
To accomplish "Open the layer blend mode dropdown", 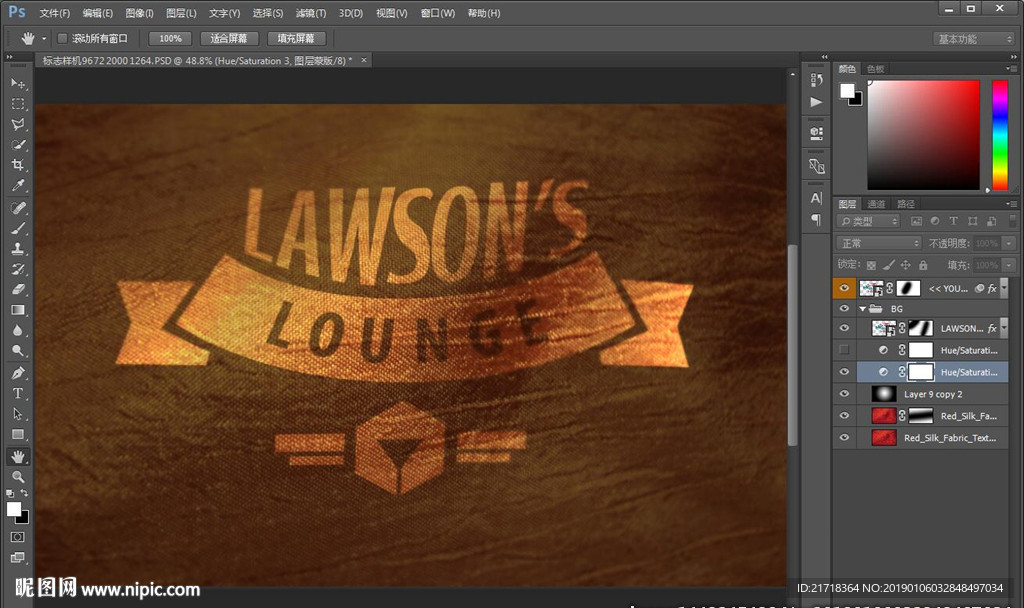I will [x=879, y=243].
